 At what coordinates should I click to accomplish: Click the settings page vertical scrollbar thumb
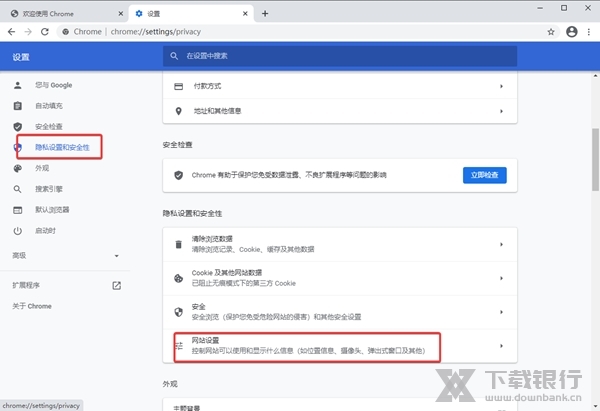coord(595,159)
